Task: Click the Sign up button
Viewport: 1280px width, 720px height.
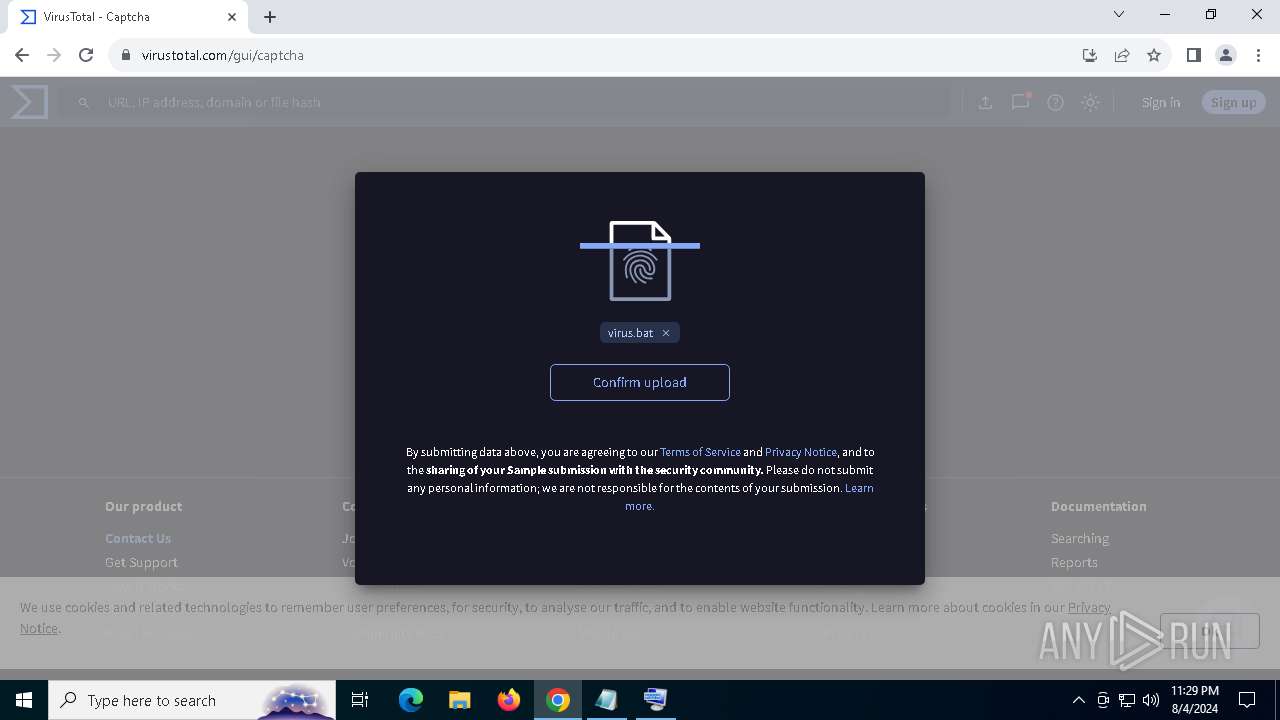Action: point(1234,102)
